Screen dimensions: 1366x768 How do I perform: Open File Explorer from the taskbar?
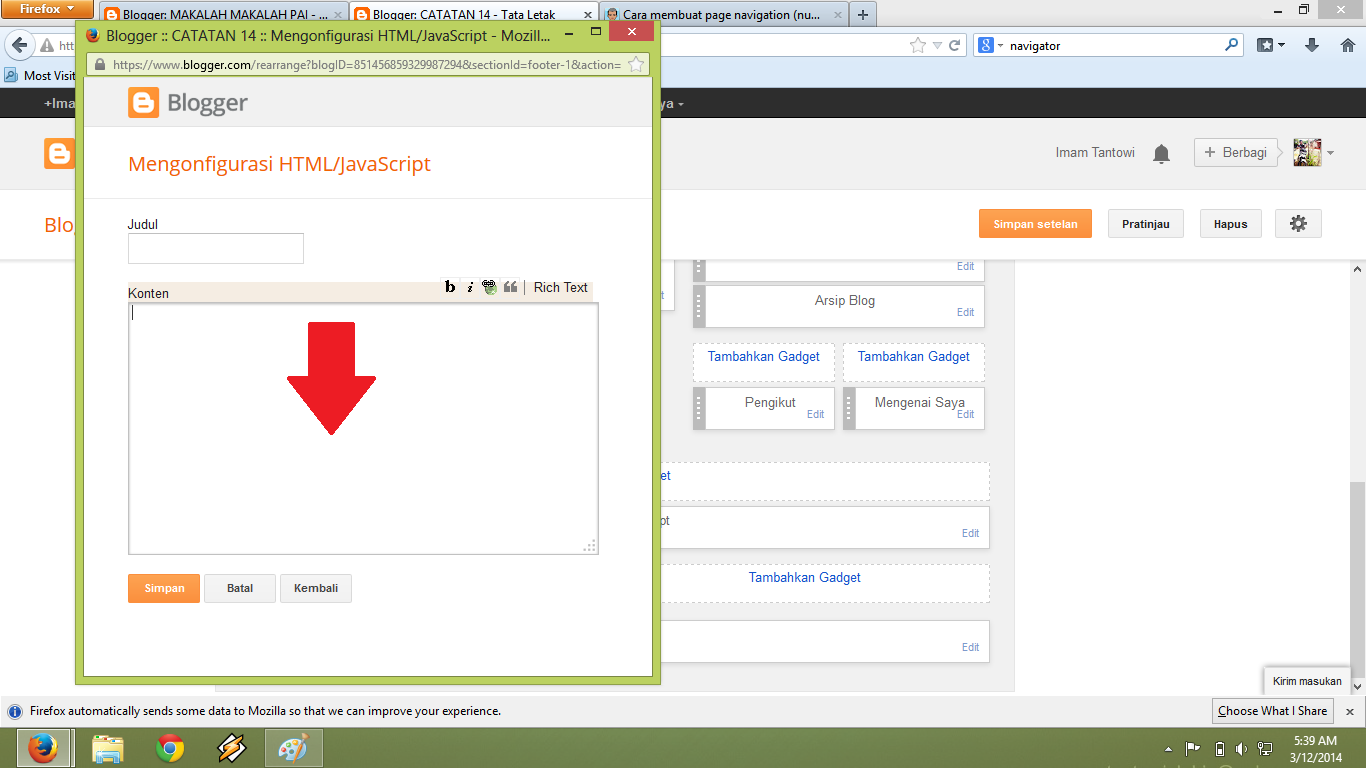click(x=107, y=748)
